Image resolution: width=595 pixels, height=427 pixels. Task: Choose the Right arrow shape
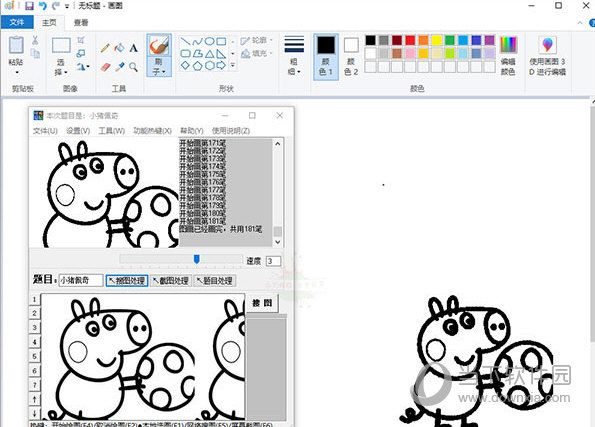click(x=222, y=65)
